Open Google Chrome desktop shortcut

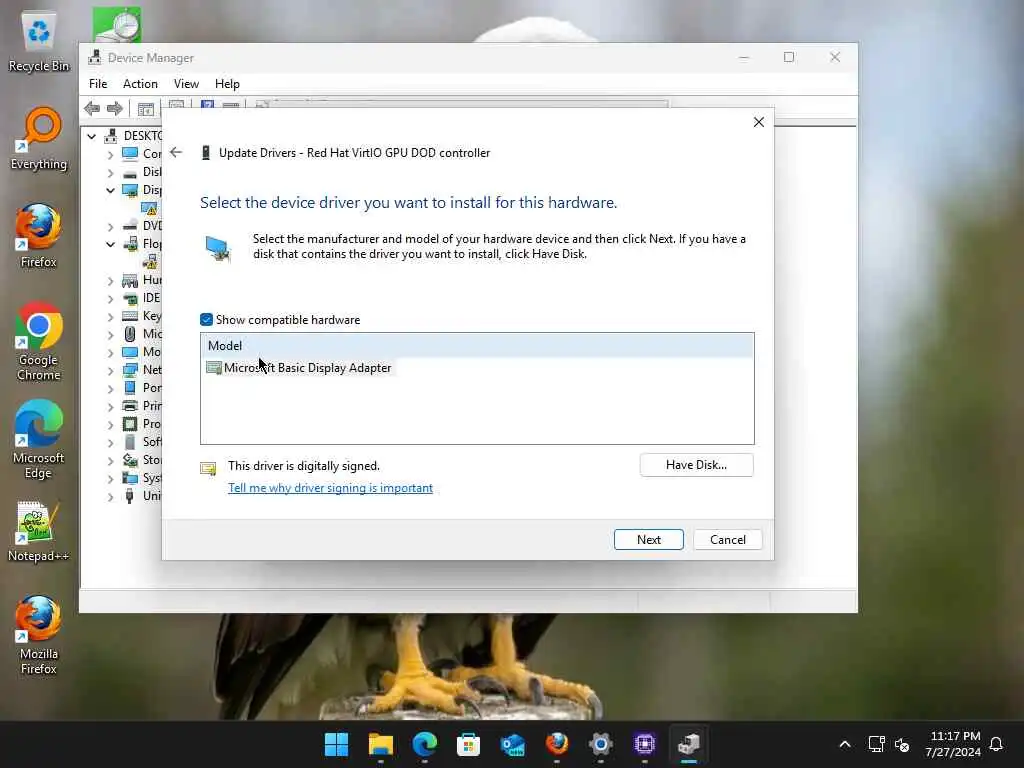coord(39,342)
